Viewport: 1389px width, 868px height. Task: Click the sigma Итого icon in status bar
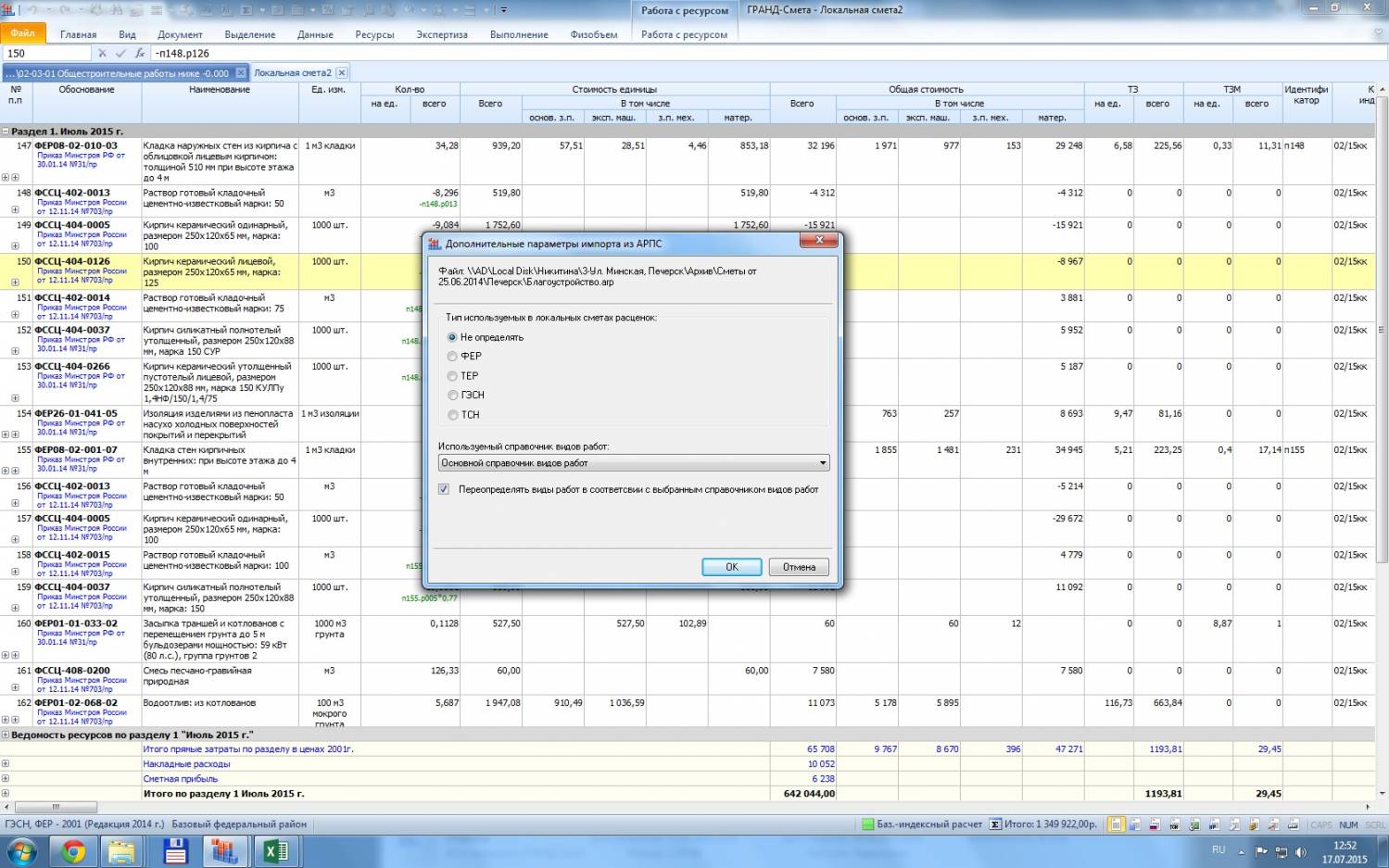(x=995, y=824)
